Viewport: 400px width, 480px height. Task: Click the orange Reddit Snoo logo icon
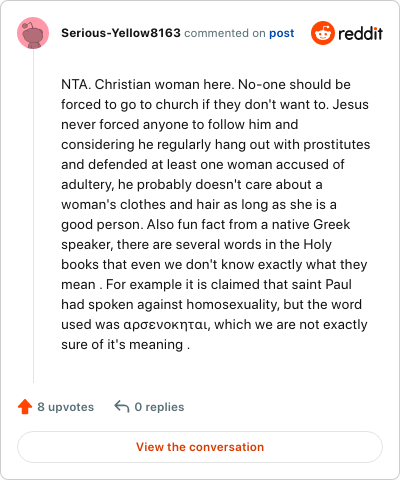tap(323, 33)
